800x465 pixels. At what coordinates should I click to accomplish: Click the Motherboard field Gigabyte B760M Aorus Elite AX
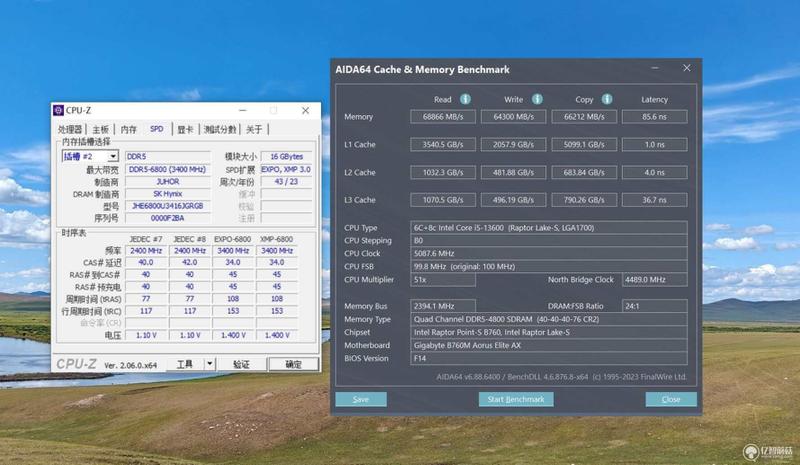[549, 345]
